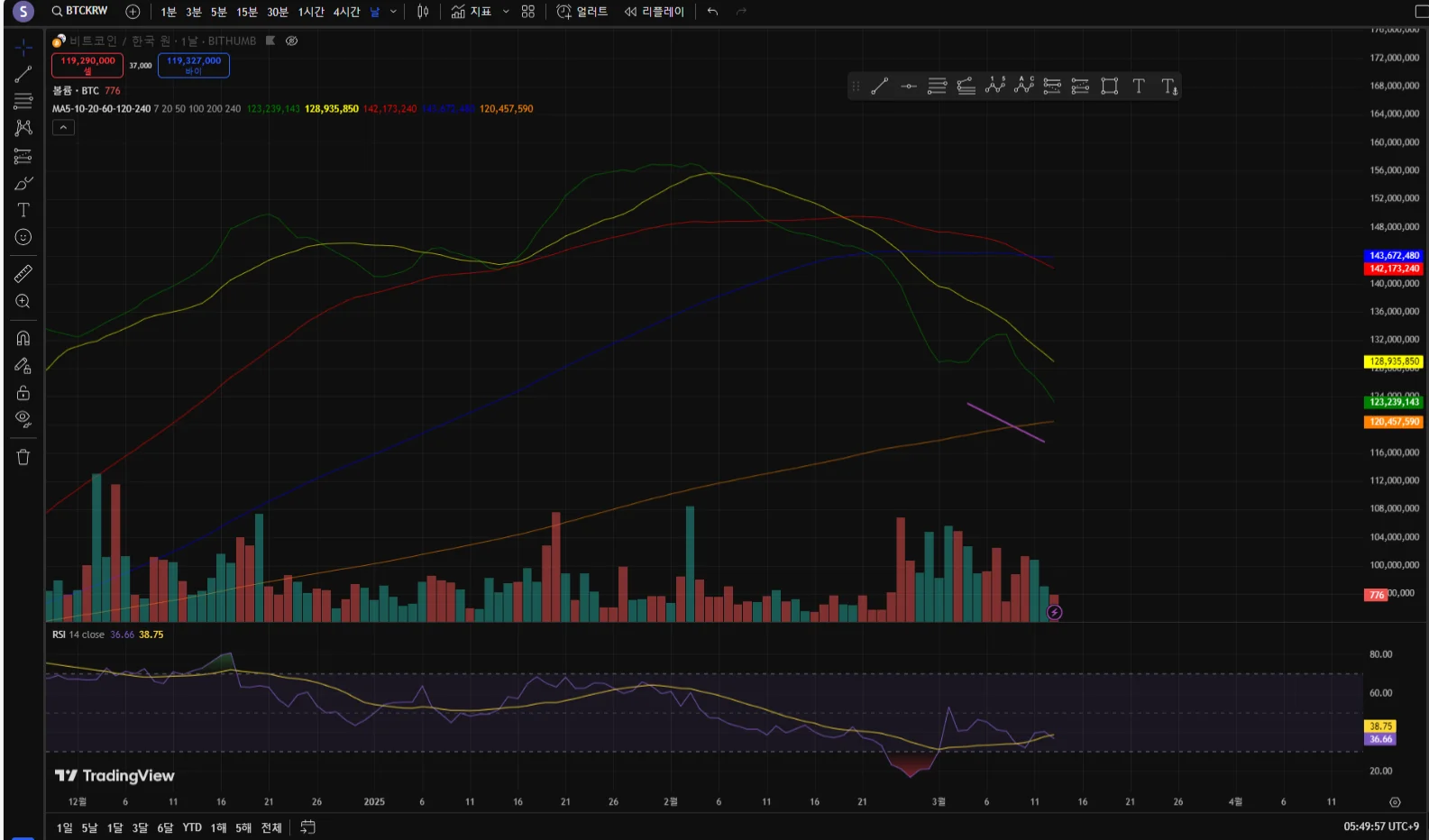
Task: Open BTCKRW symbol search
Action: 79,11
